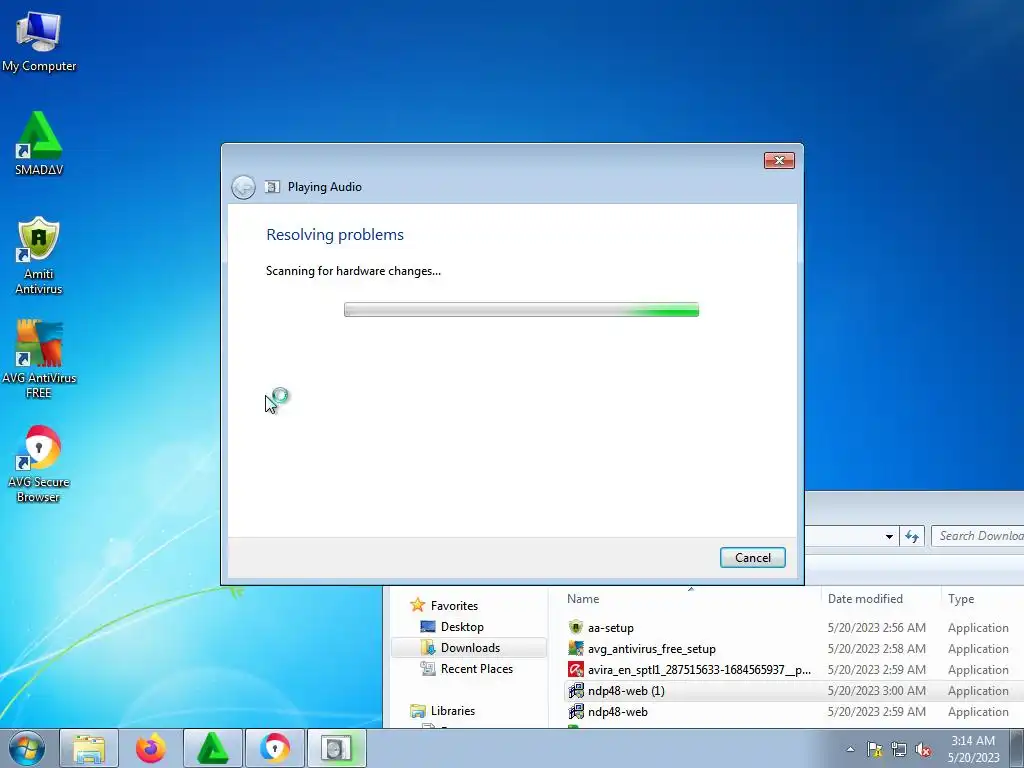Open AVG Secure Browser desktop shortcut
The image size is (1024, 768).
pyautogui.click(x=39, y=463)
